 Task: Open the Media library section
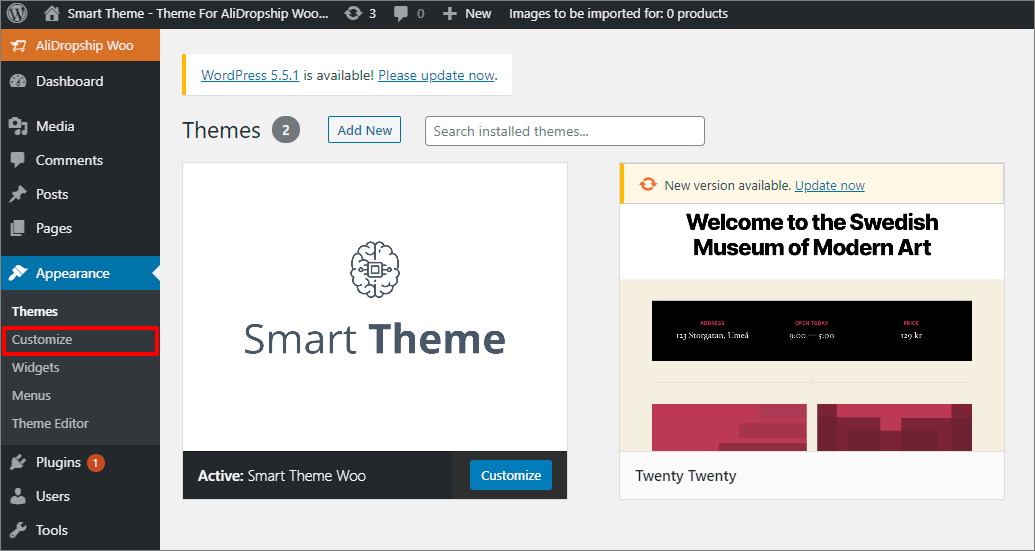55,126
